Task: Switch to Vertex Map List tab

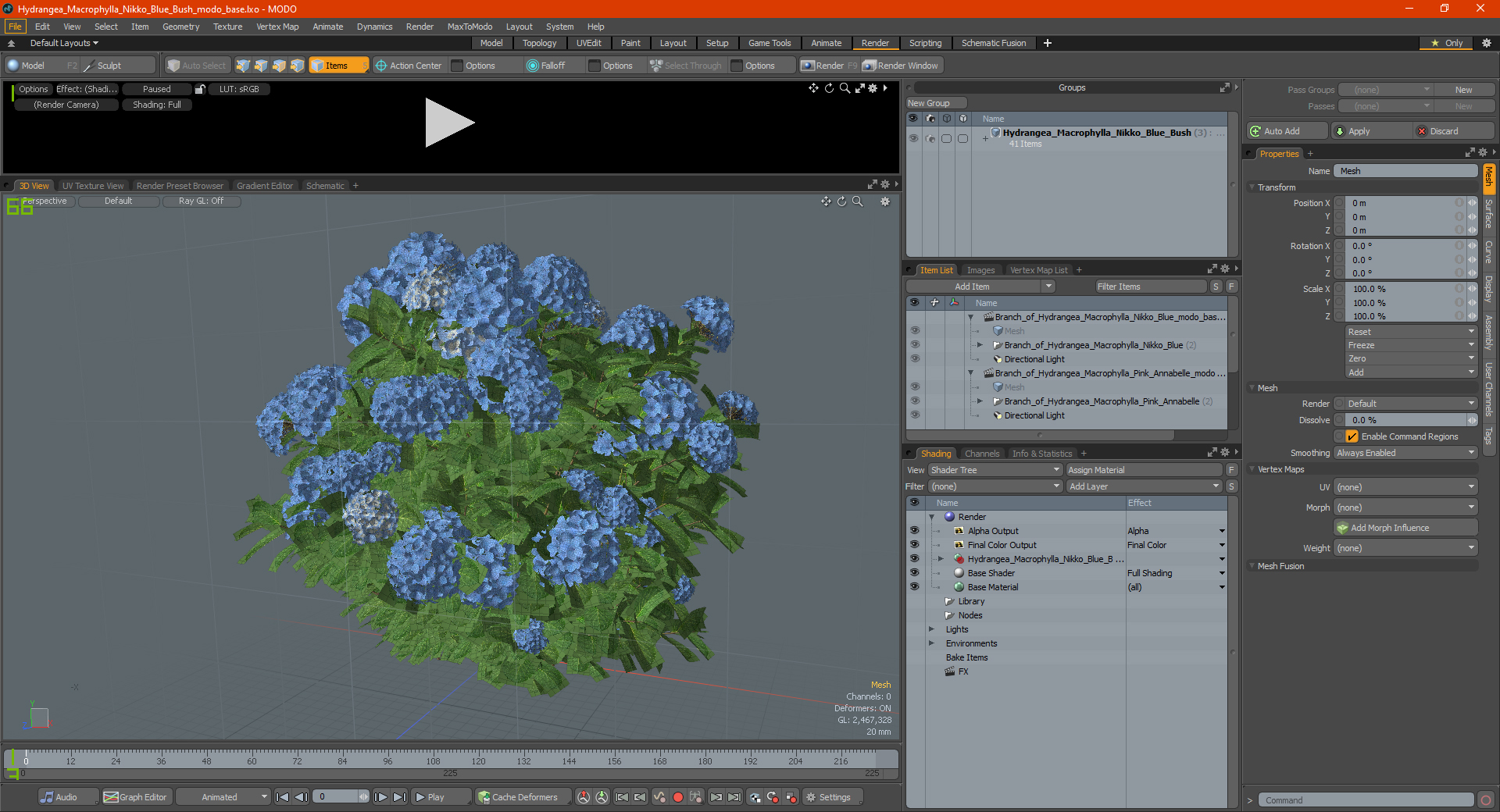Action: pos(1038,270)
